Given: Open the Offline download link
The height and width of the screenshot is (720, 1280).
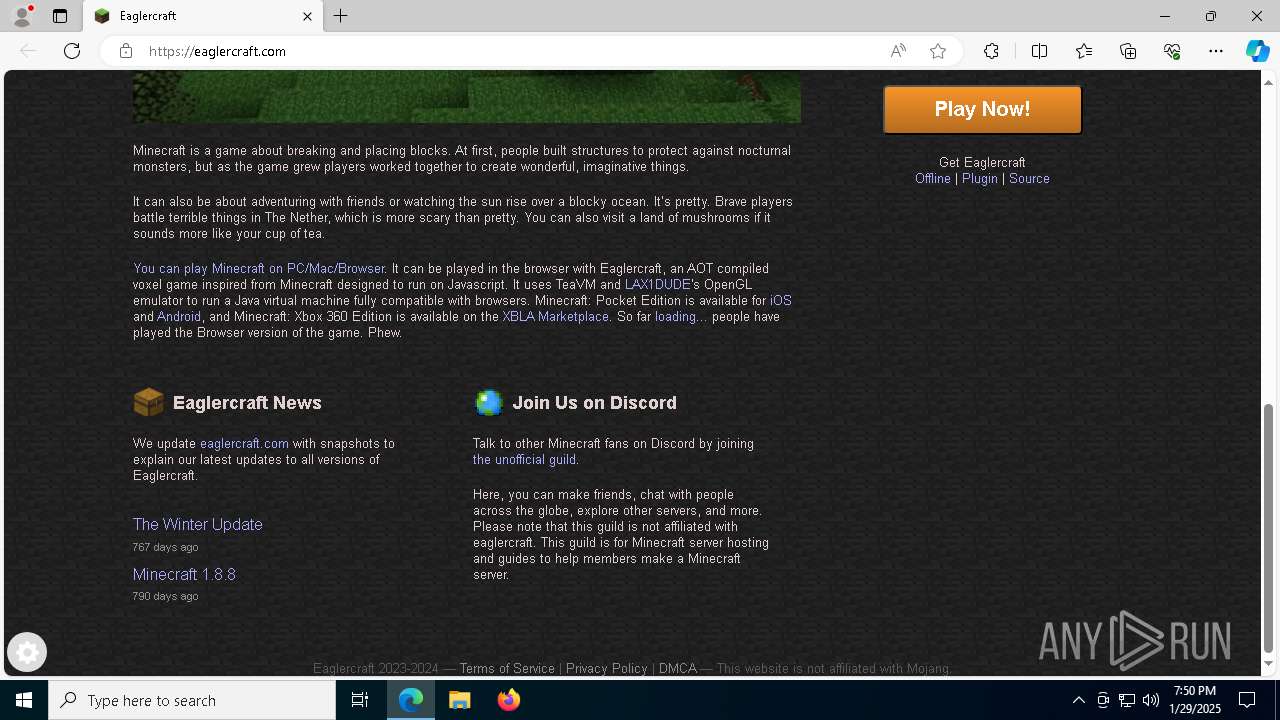Looking at the screenshot, I should pos(933,178).
